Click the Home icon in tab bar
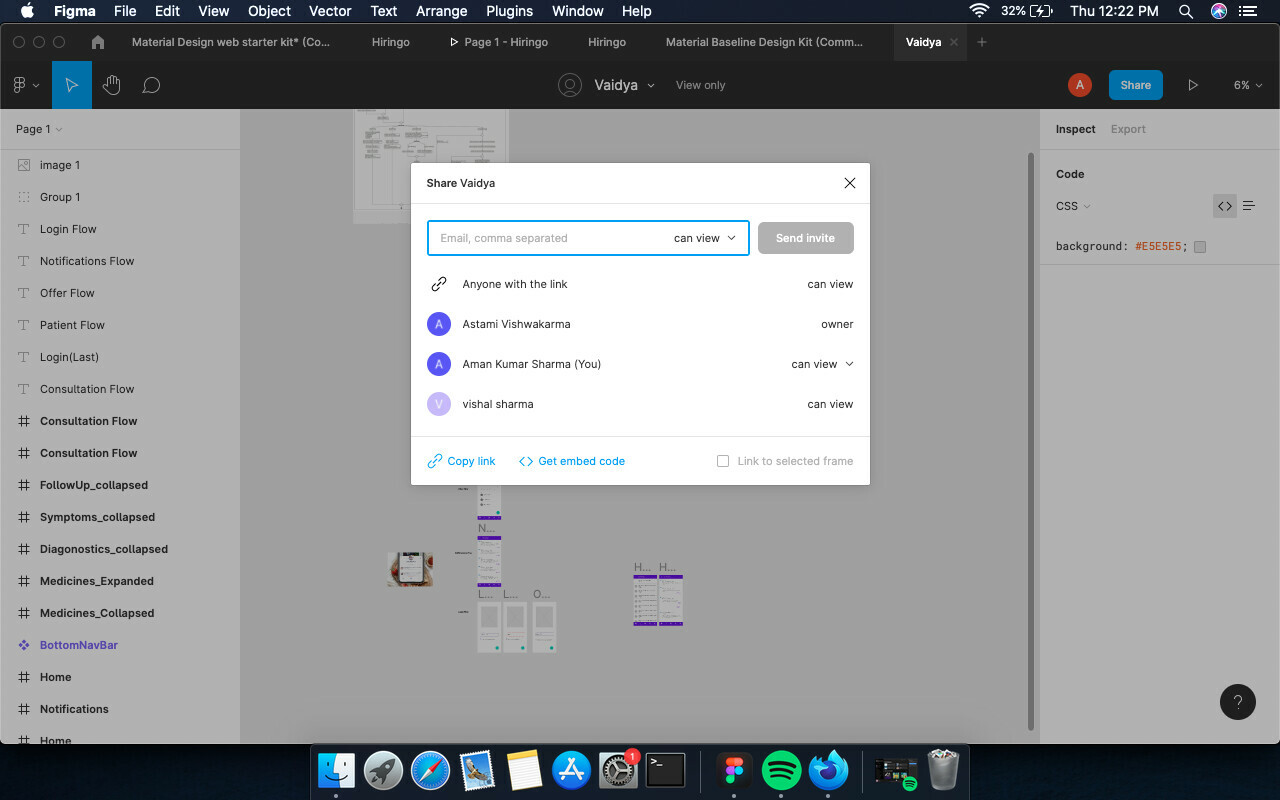Viewport: 1280px width, 800px height. pos(97,42)
